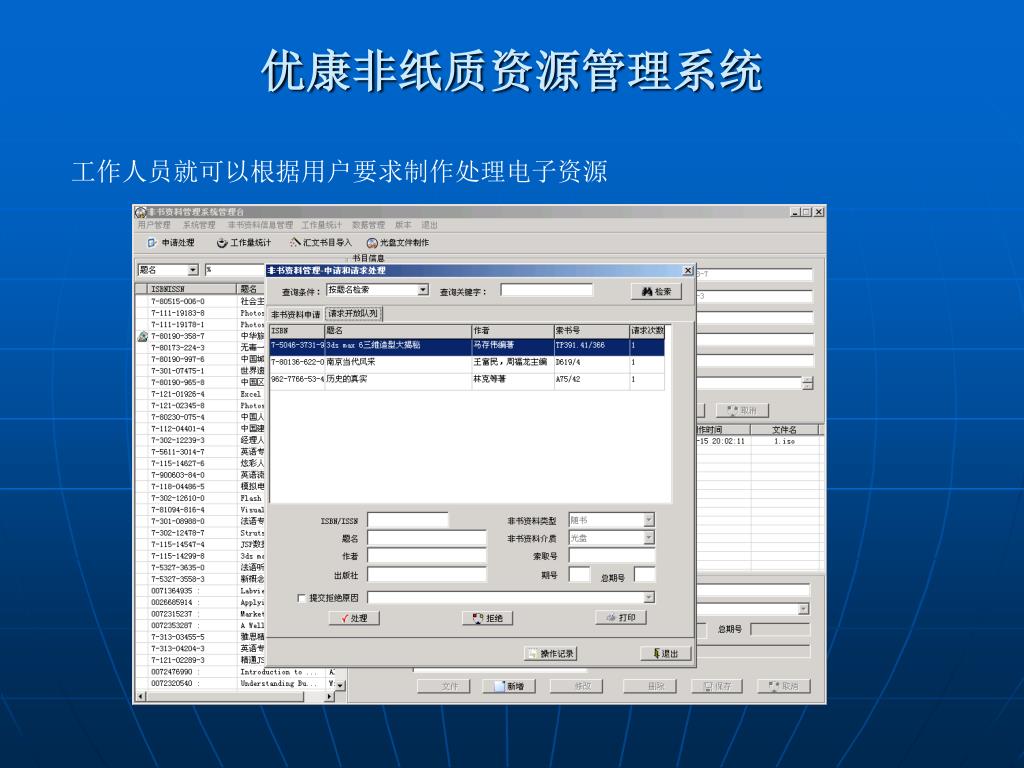
Task: Click 新增 add button in main window
Action: pos(509,686)
